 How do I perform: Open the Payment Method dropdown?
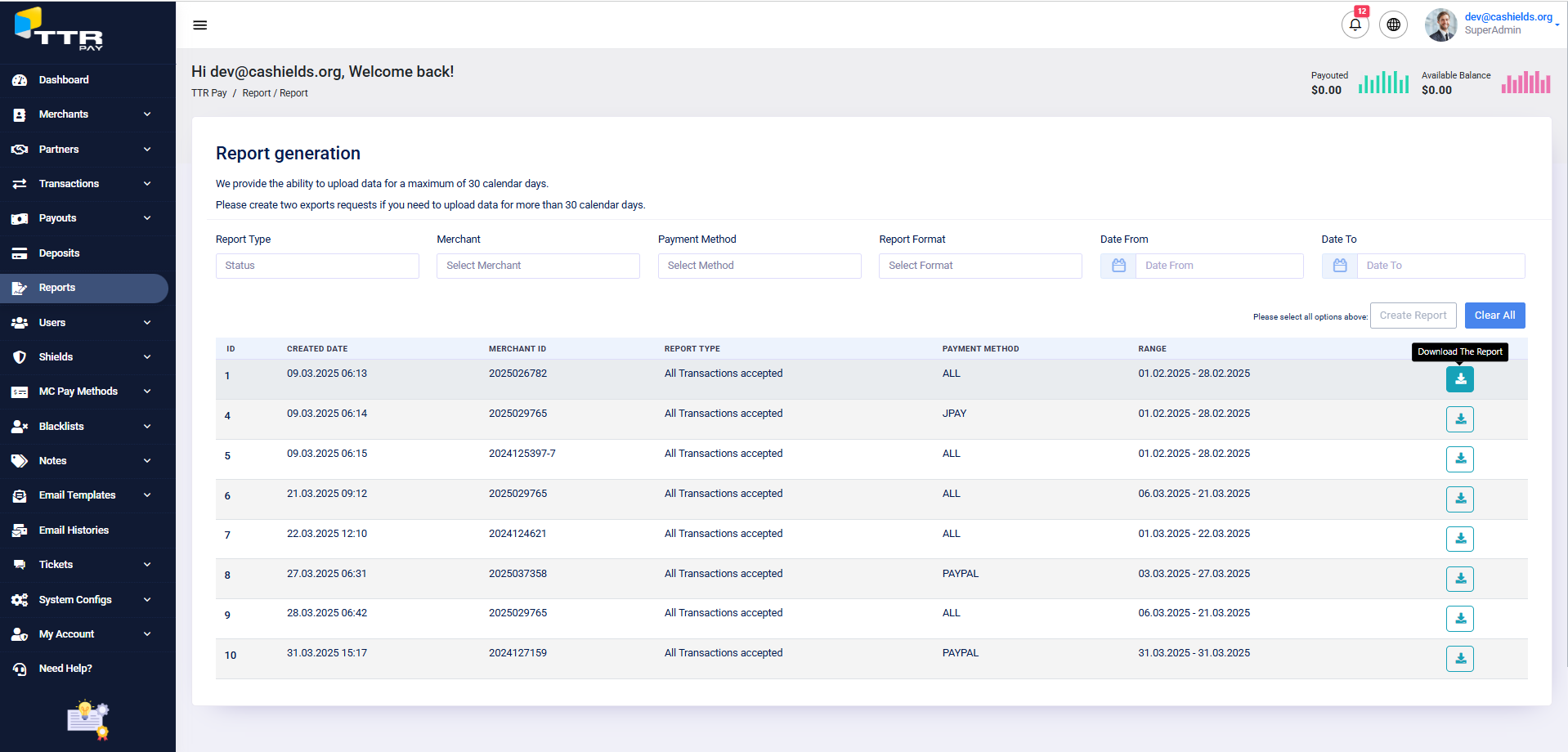[x=759, y=266]
